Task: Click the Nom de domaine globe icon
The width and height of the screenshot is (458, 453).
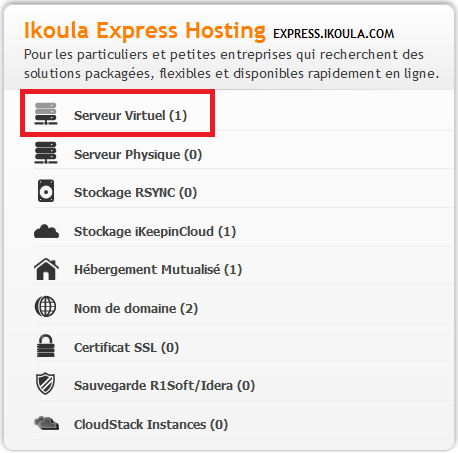Action: click(46, 307)
